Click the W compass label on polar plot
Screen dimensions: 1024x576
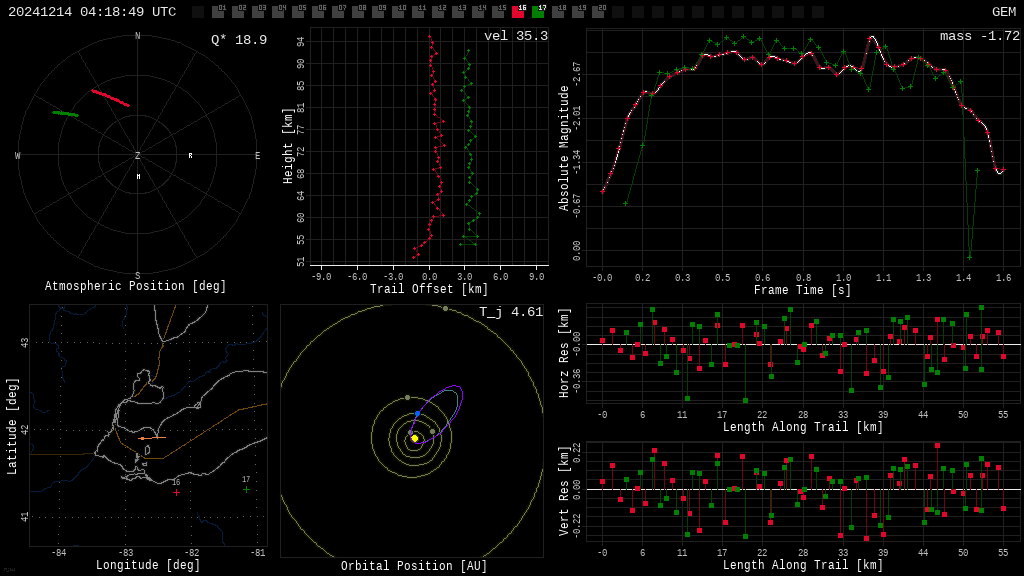18,155
